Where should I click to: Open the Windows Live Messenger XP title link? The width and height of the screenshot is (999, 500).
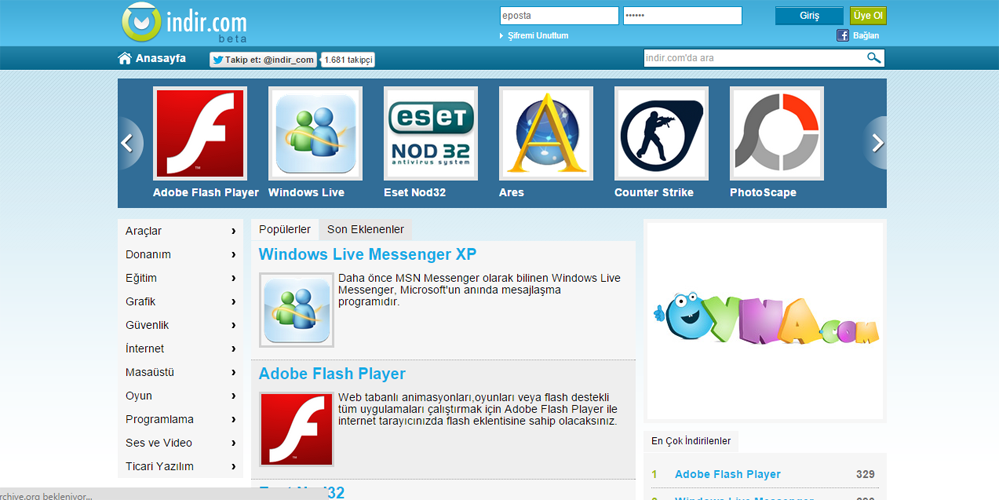(367, 254)
